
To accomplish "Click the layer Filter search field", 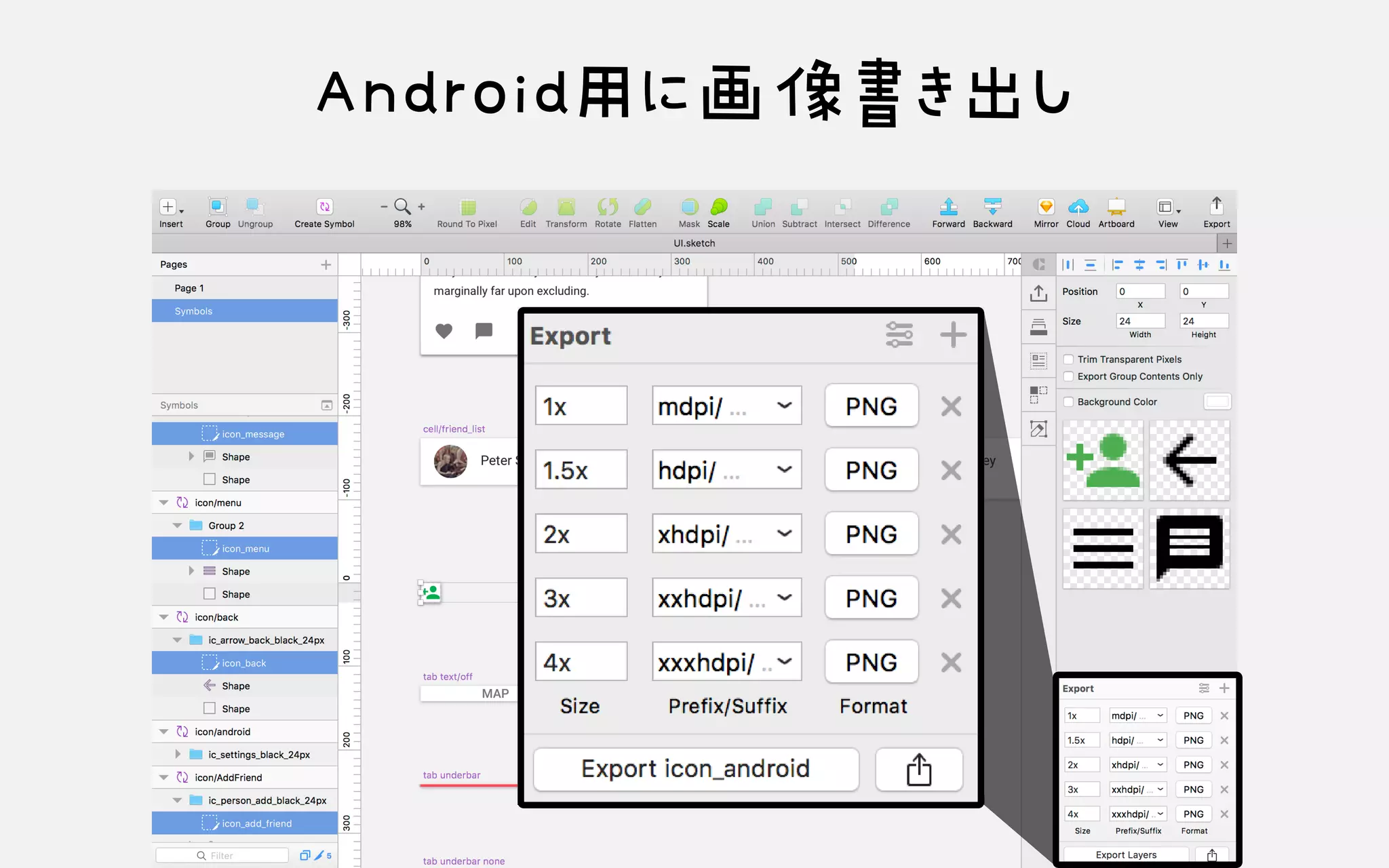I will click(222, 855).
